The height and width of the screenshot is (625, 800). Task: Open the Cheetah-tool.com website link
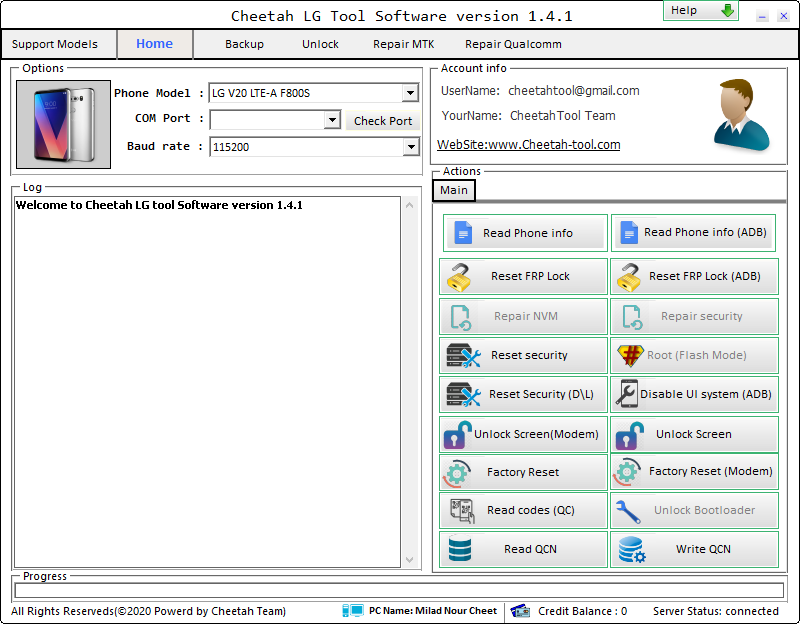click(x=529, y=145)
